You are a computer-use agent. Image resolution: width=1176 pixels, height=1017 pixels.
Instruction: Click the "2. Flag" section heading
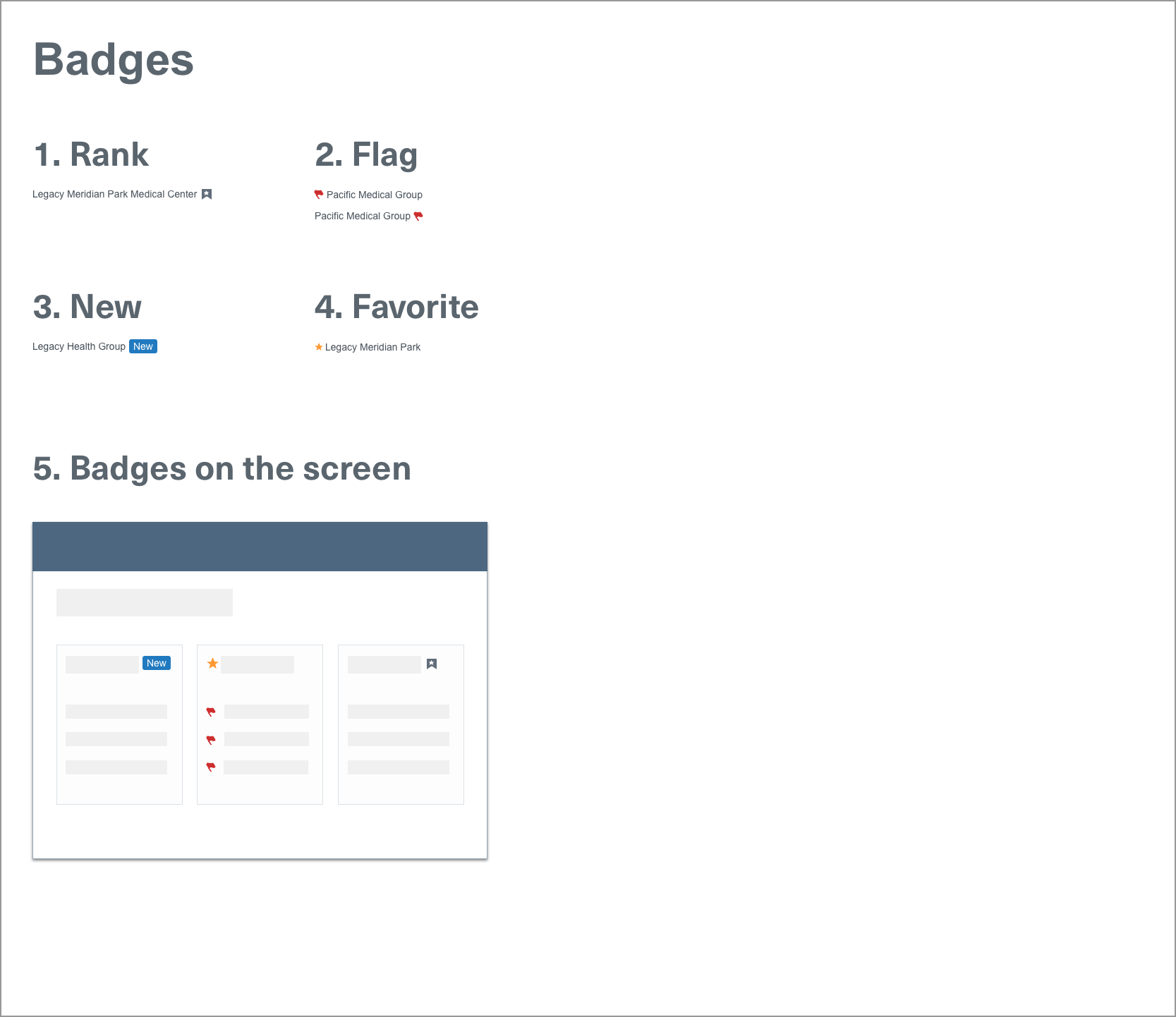click(366, 154)
